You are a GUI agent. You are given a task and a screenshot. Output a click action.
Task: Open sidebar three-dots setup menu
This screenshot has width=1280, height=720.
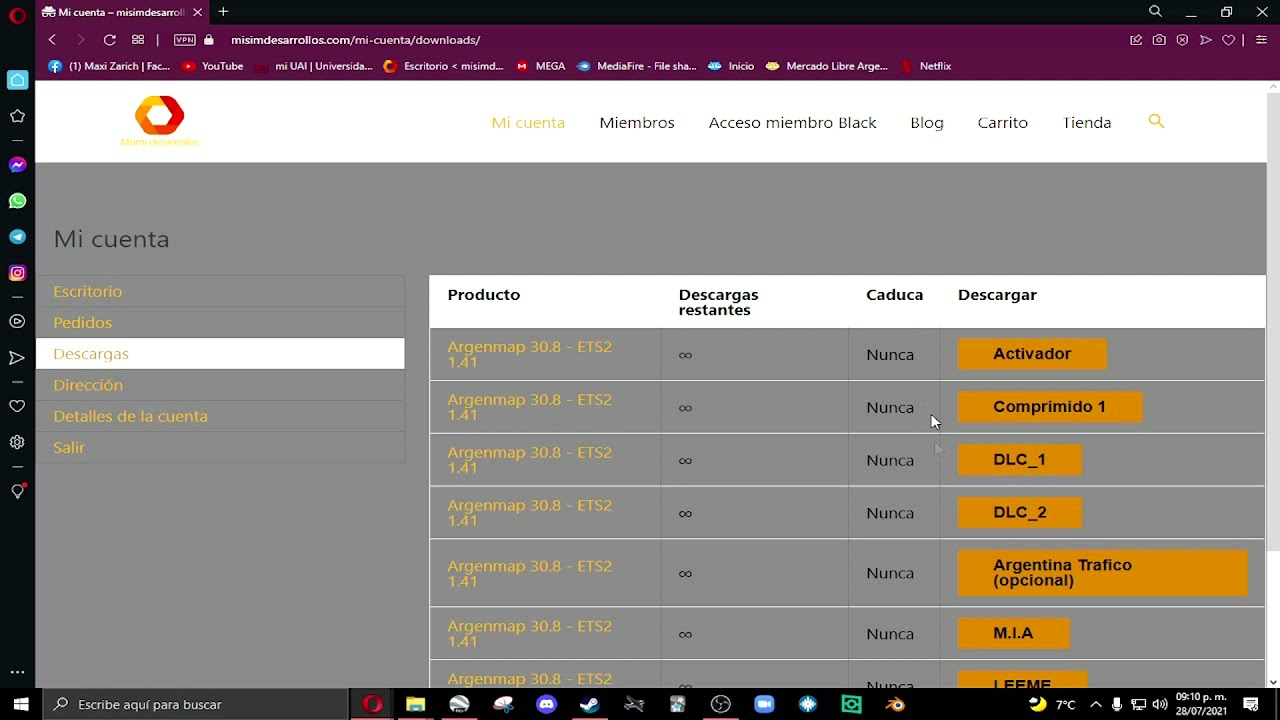pyautogui.click(x=17, y=673)
